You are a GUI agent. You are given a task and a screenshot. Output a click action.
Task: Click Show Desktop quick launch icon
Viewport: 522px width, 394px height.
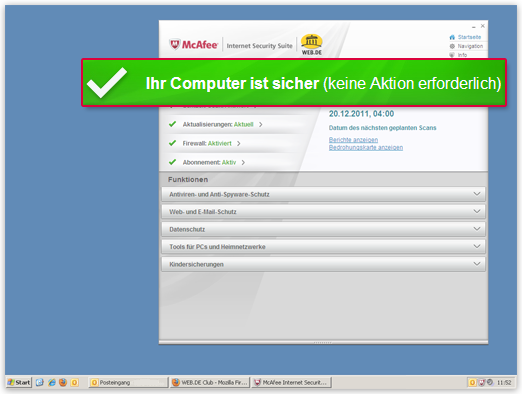pyautogui.click(x=40, y=382)
